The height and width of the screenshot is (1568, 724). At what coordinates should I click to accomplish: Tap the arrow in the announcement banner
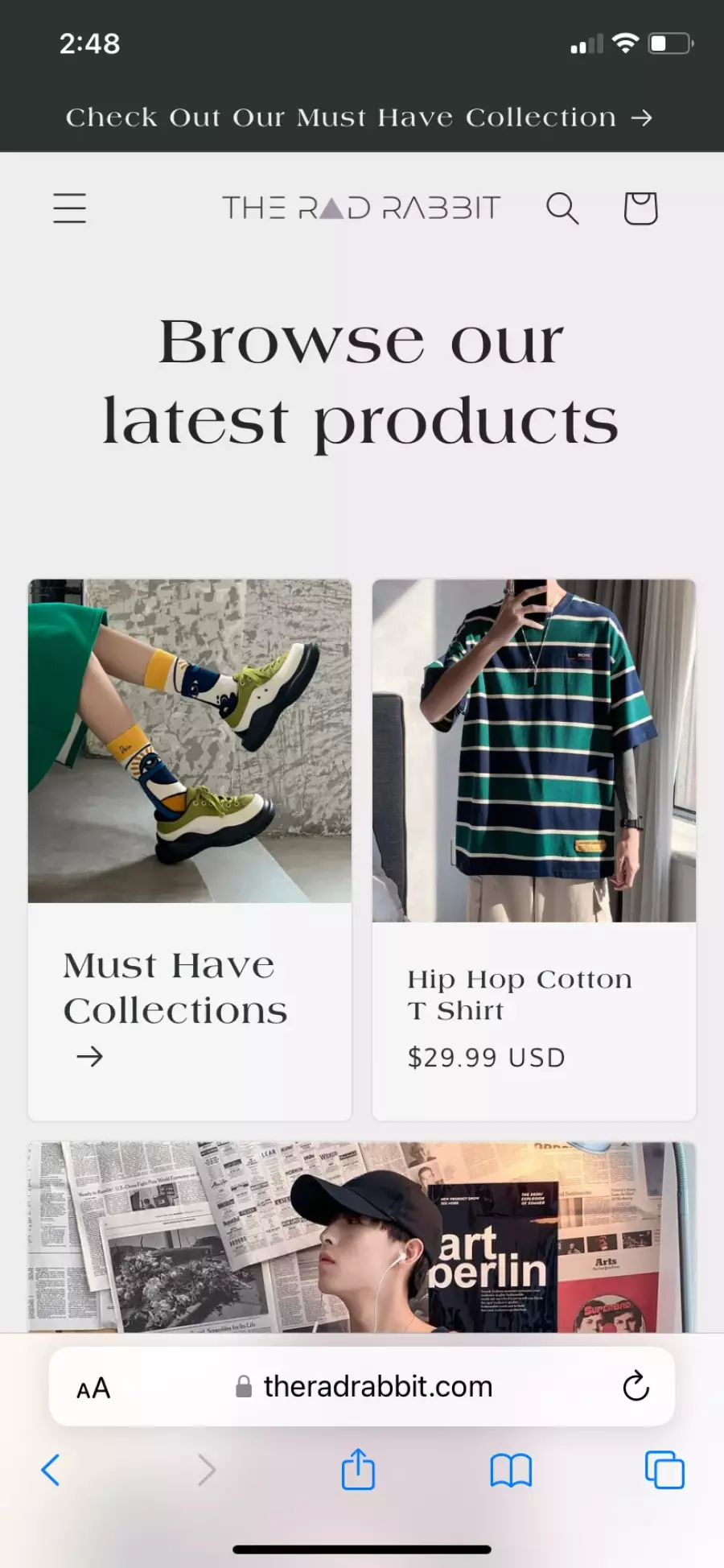click(x=641, y=118)
